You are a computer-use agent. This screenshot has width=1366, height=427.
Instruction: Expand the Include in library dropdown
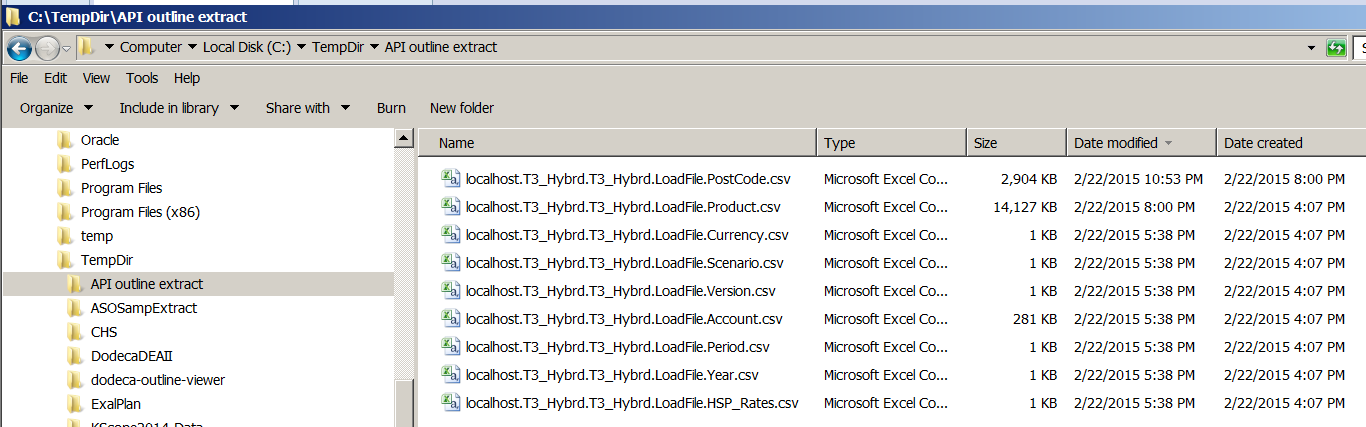(179, 108)
